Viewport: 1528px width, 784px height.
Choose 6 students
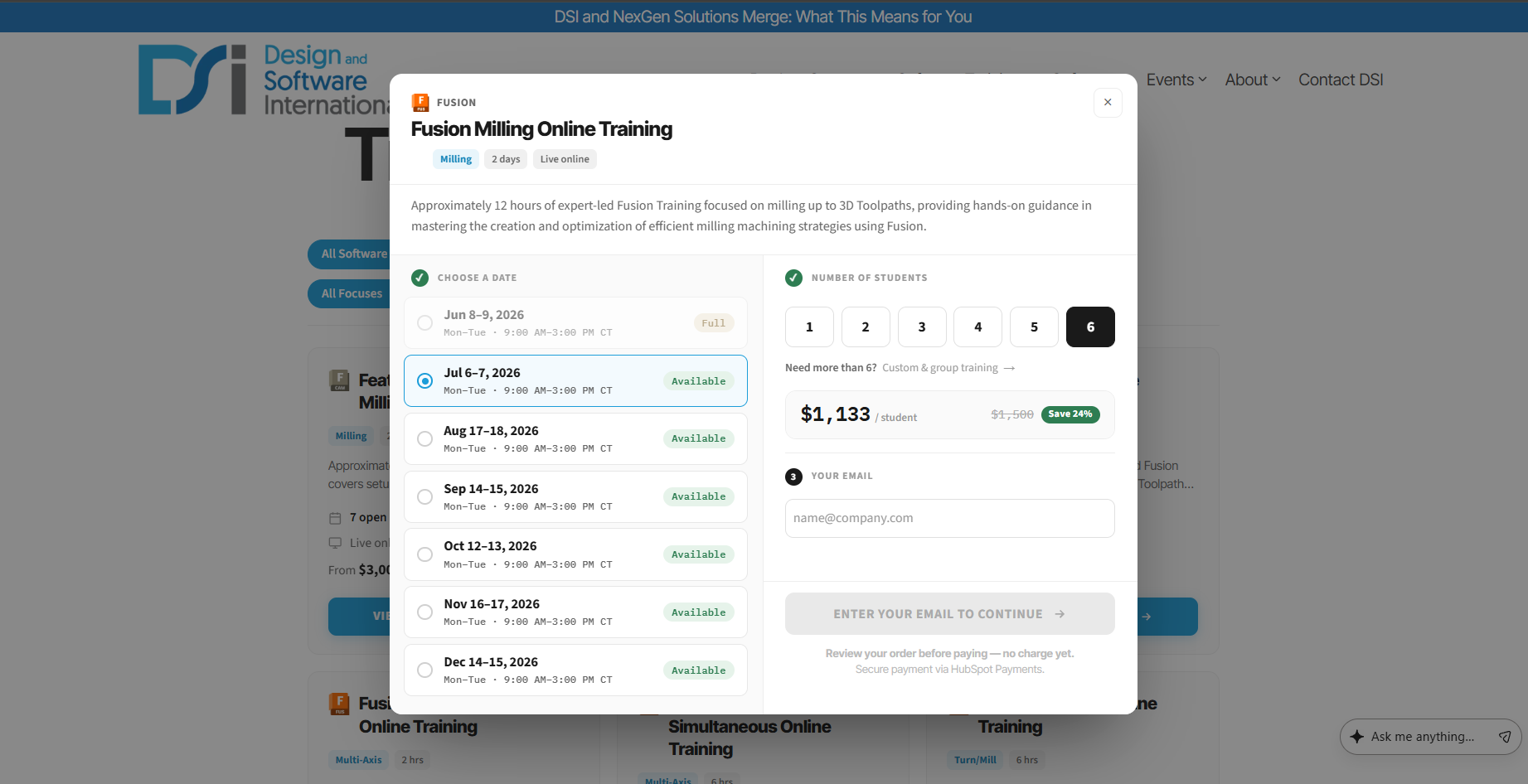pyautogui.click(x=1090, y=327)
